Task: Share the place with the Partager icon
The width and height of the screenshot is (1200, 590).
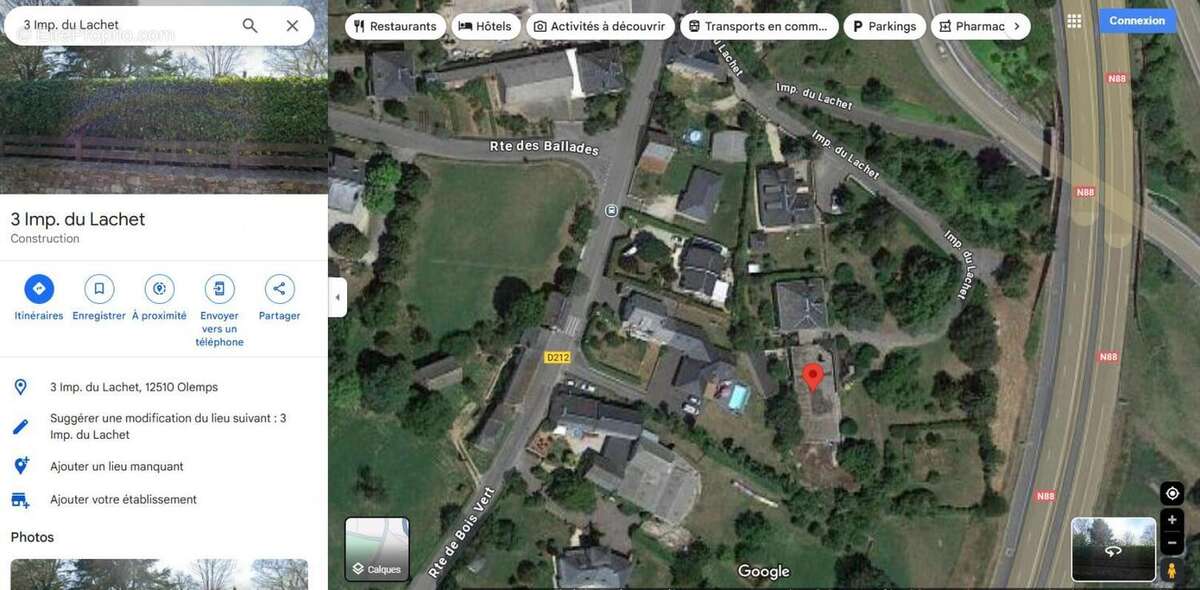Action: 279,289
